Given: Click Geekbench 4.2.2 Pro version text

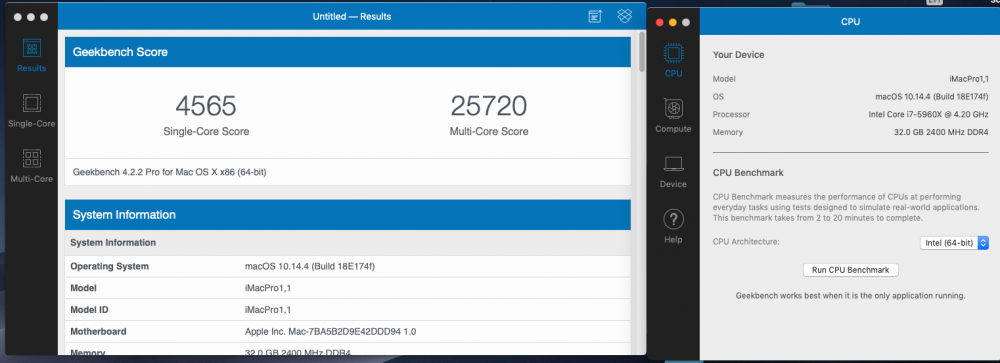Looking at the screenshot, I should pos(169,172).
